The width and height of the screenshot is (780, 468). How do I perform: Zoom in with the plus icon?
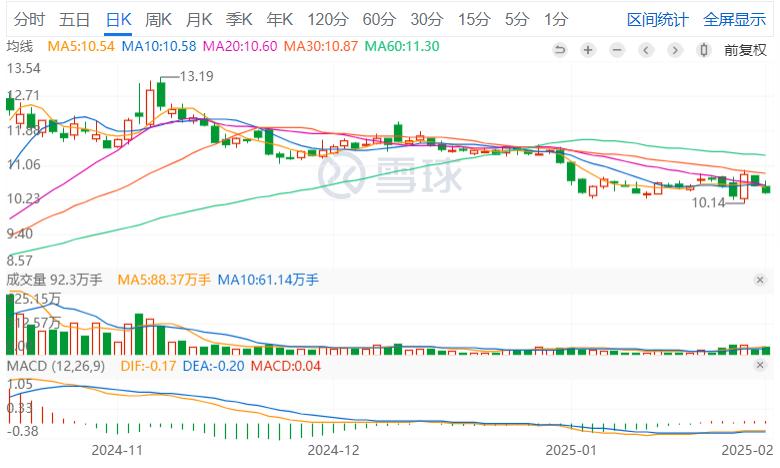pos(588,49)
